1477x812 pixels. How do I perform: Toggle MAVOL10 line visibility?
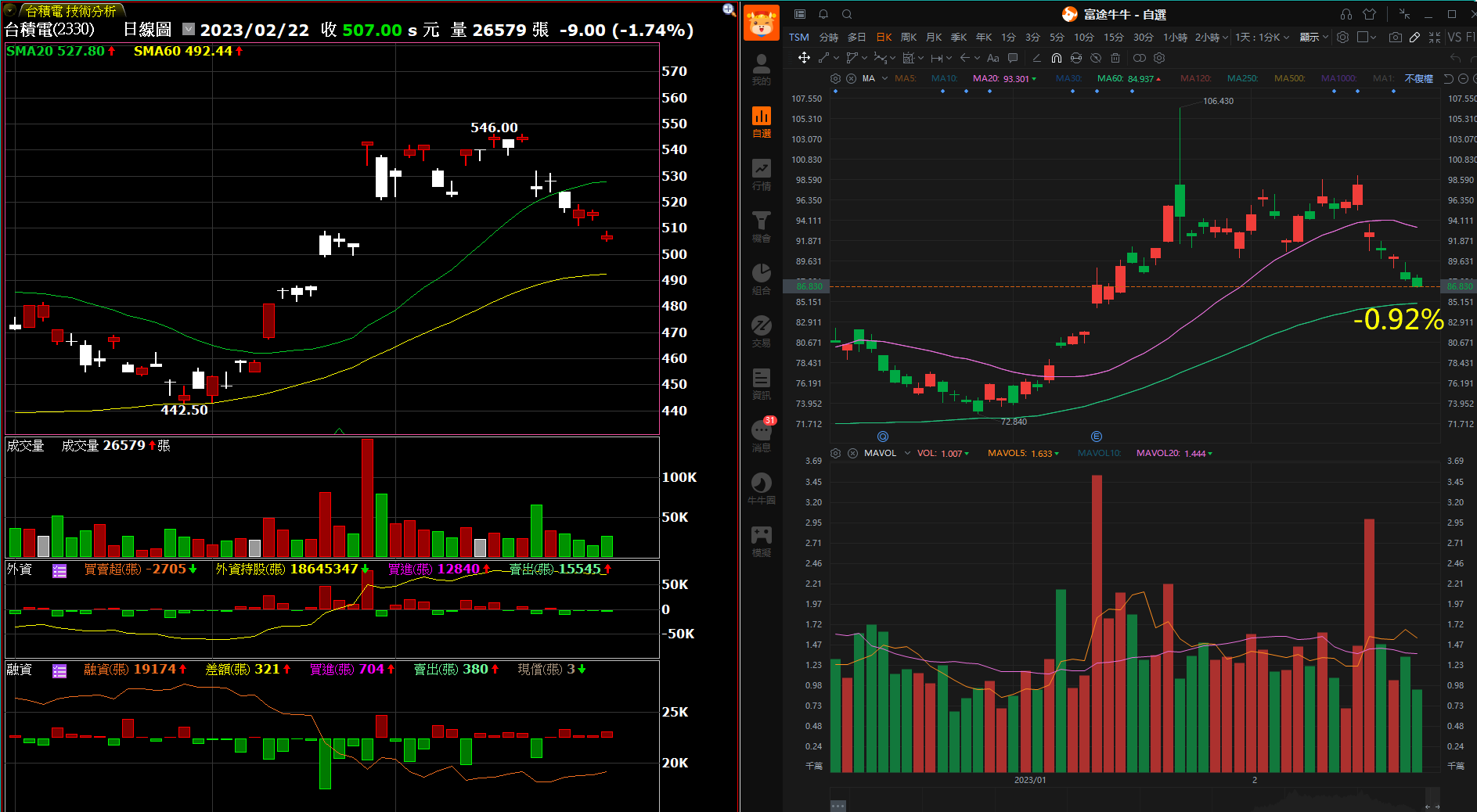click(x=1100, y=453)
